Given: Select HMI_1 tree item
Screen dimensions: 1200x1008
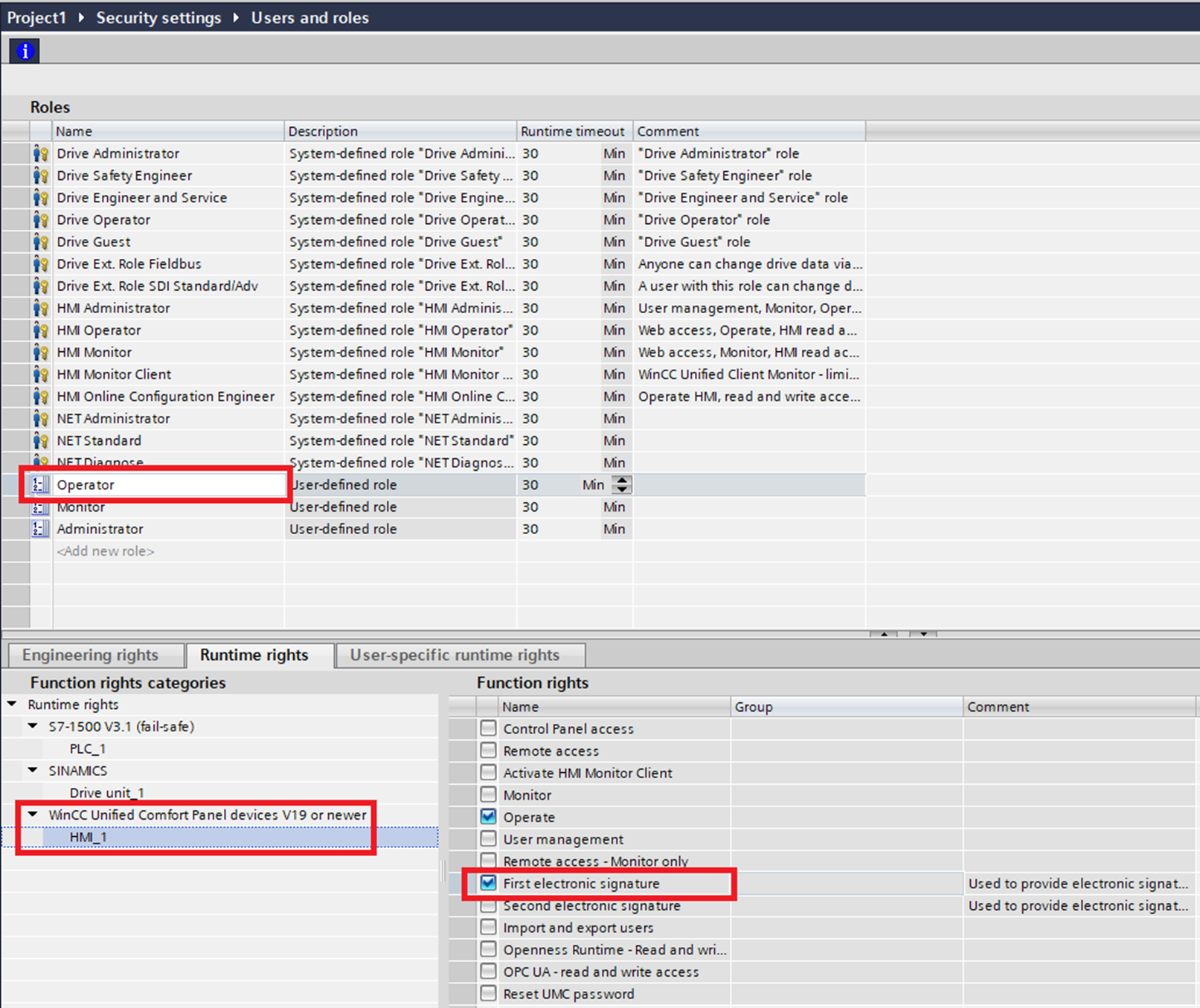Looking at the screenshot, I should (89, 837).
